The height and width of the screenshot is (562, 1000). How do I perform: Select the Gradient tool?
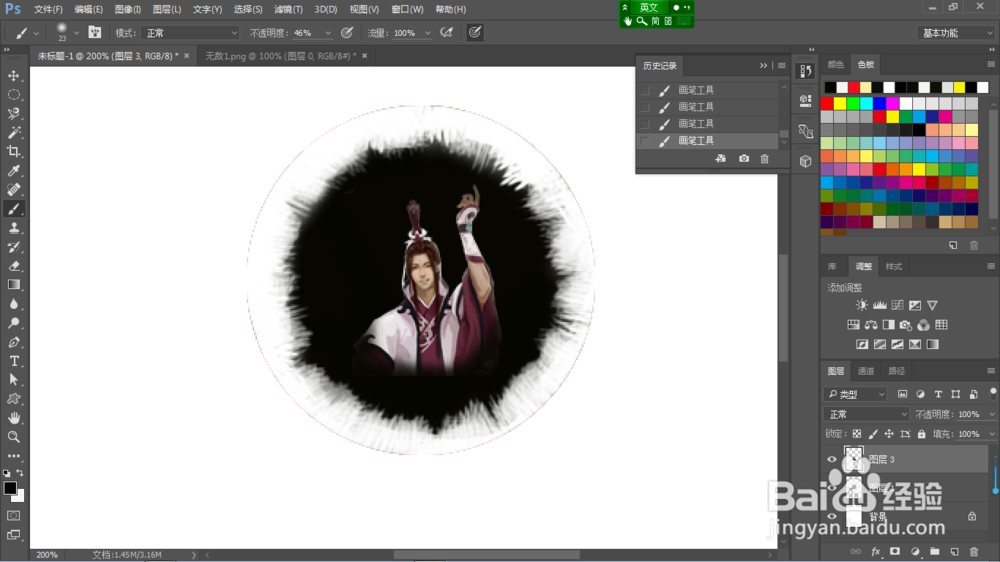pos(13,285)
